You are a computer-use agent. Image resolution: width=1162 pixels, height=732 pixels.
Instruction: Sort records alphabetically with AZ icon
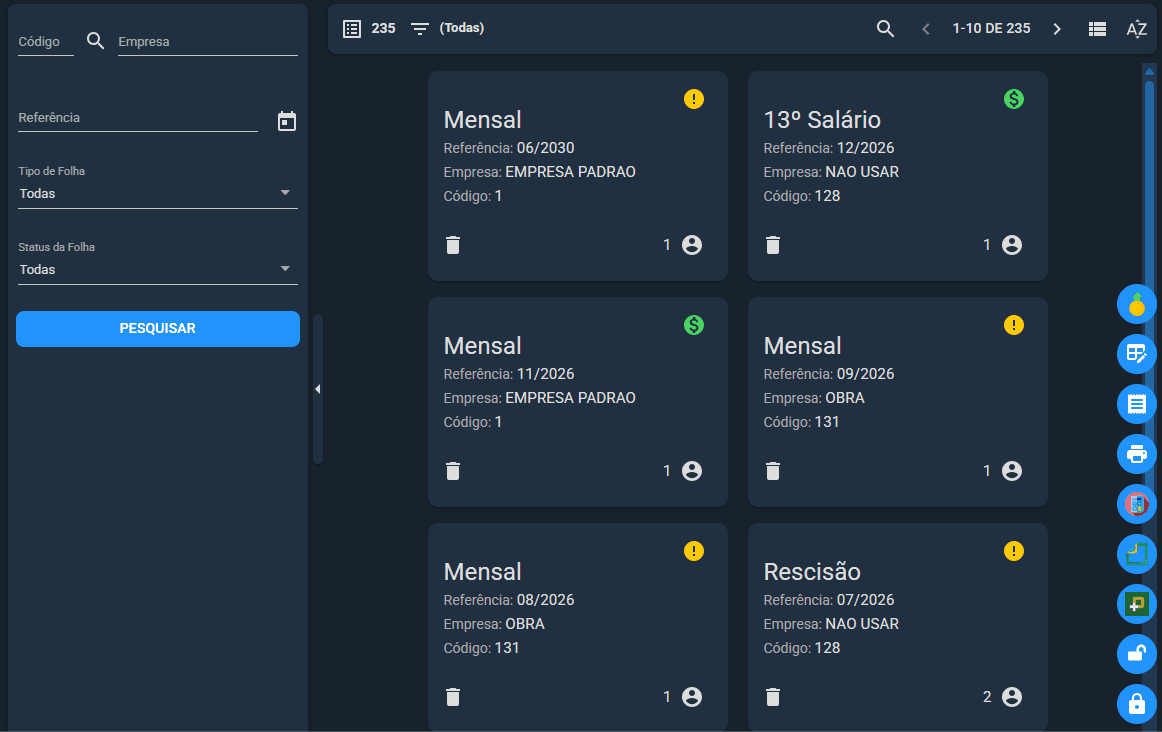[1136, 29]
